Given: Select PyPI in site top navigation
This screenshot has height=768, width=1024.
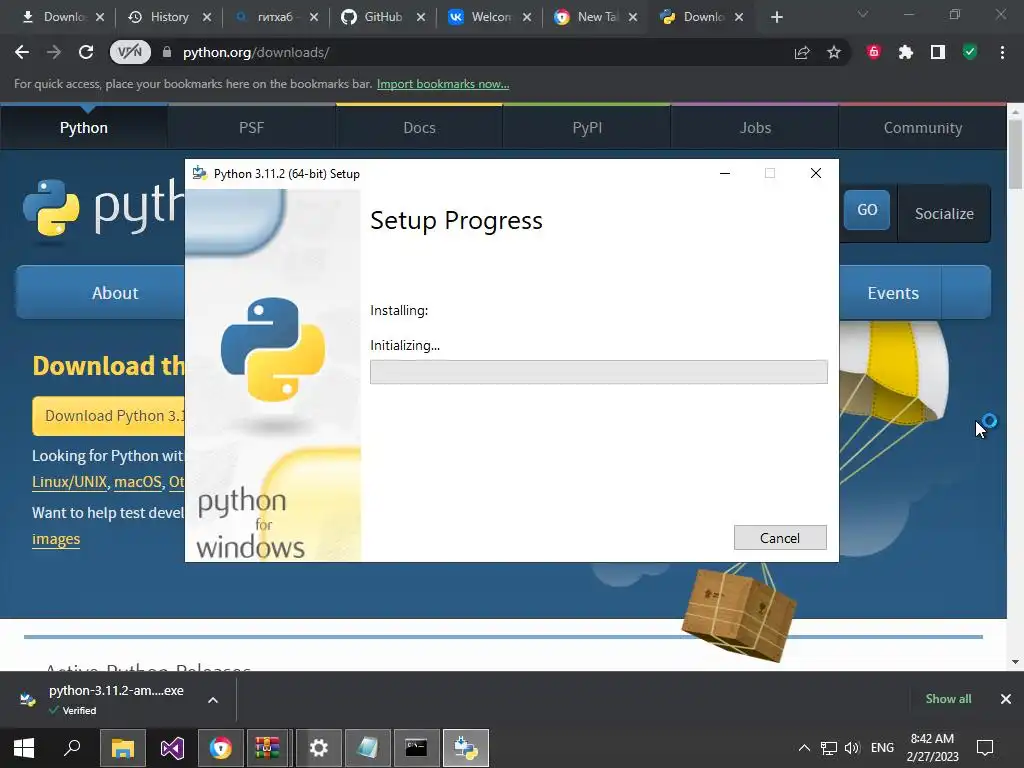Looking at the screenshot, I should (587, 127).
